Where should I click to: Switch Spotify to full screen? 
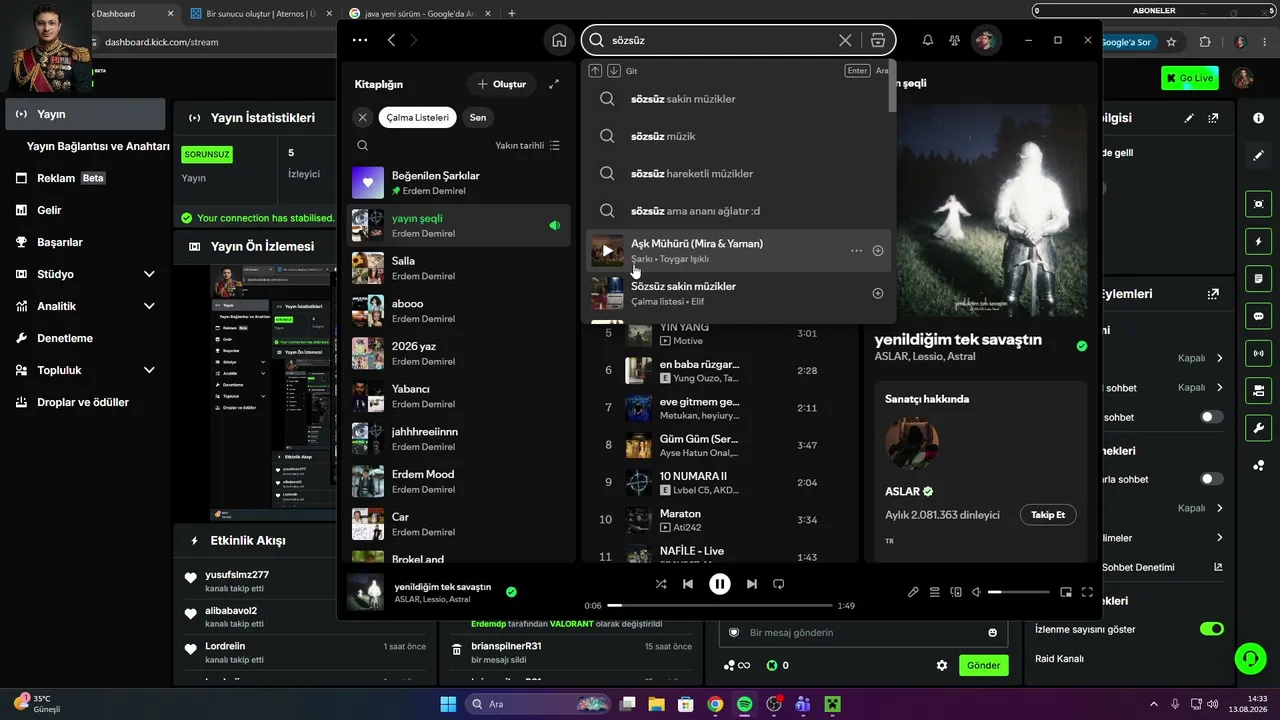(1087, 592)
